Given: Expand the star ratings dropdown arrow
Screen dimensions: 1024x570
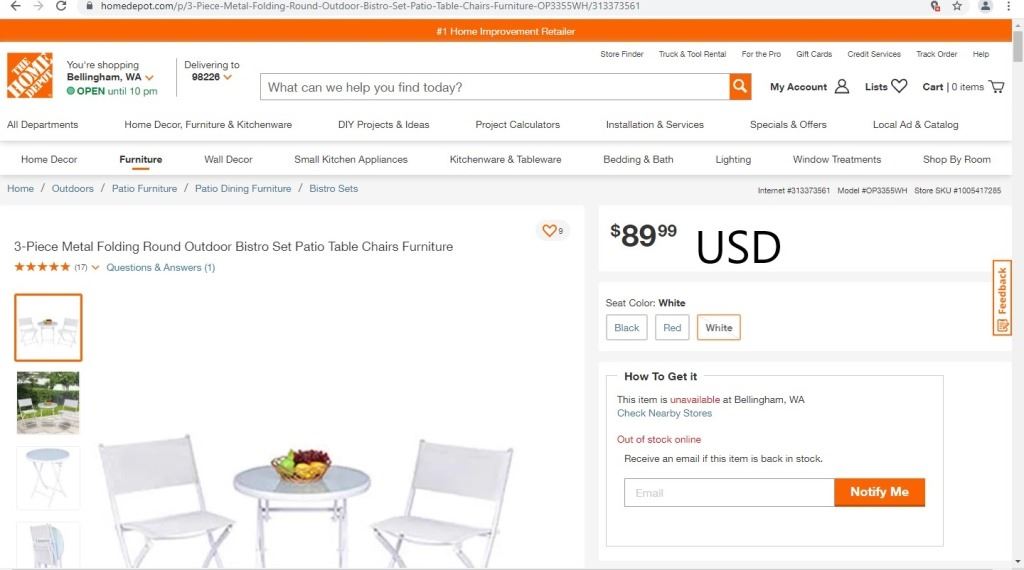Looking at the screenshot, I should pyautogui.click(x=96, y=268).
